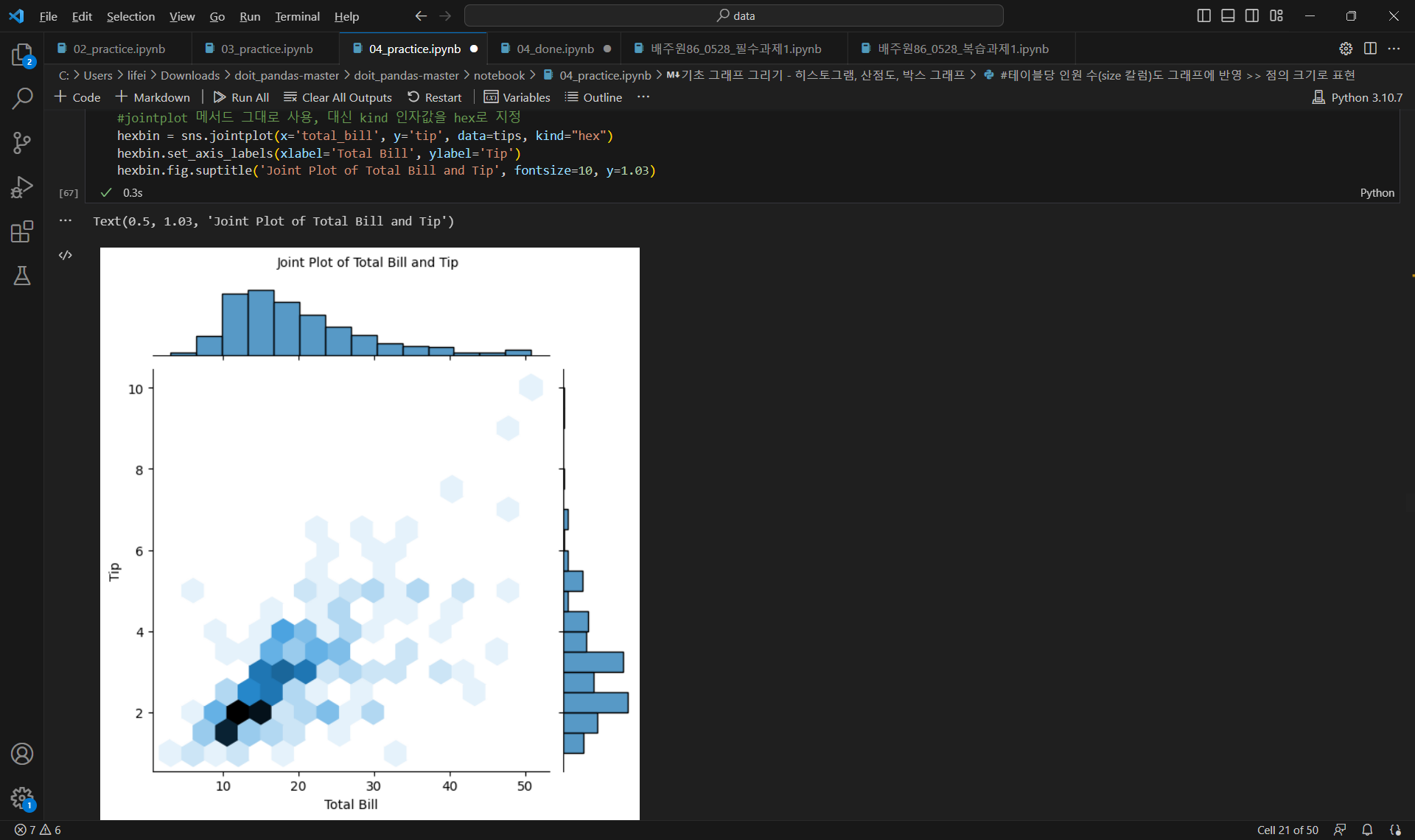Open the Search view icon
This screenshot has height=840, width=1415.
[22, 98]
